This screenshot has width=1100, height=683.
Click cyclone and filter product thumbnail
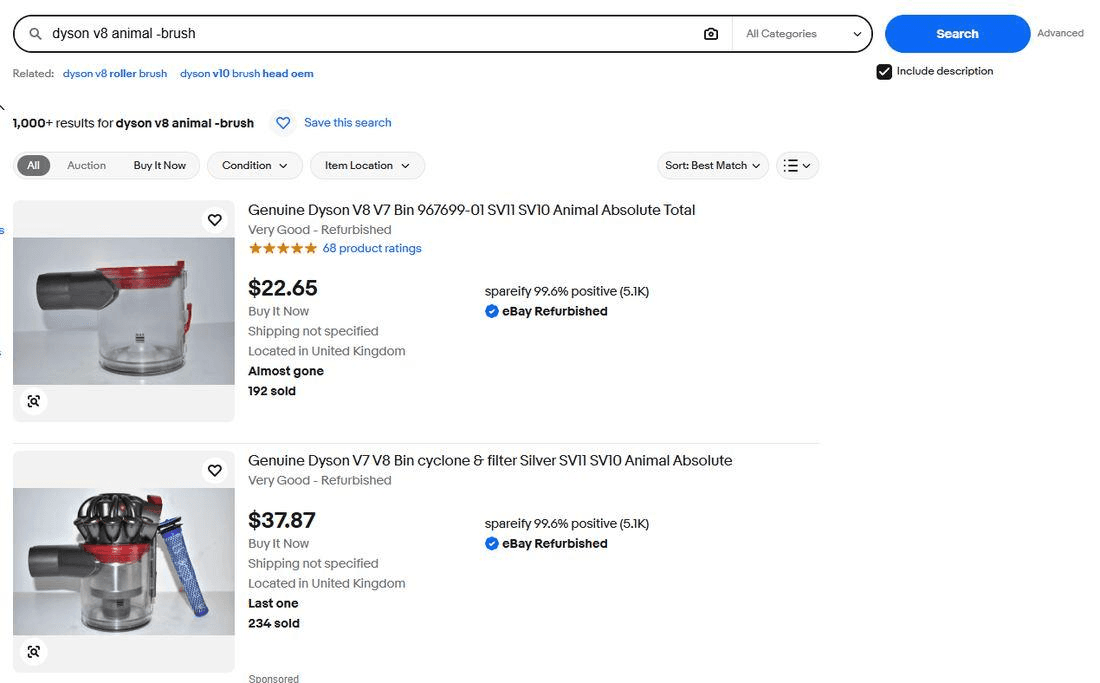(123, 562)
